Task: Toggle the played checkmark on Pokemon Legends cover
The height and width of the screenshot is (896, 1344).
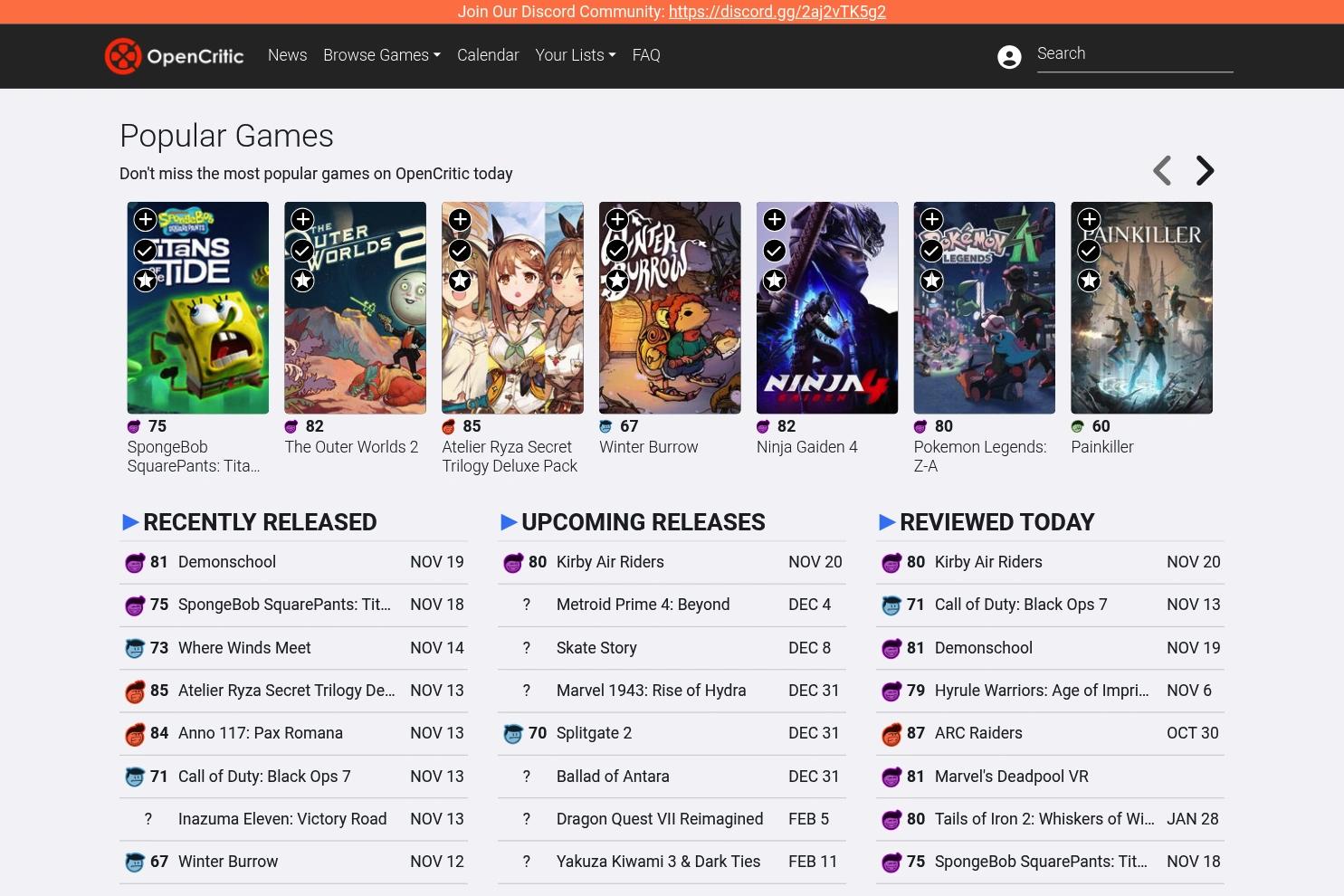Action: [x=932, y=250]
